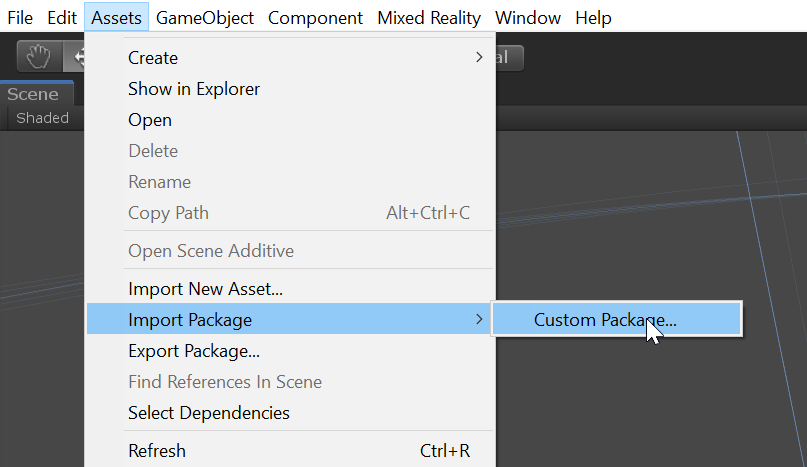
Task: Select the Hand tool icon
Action: [x=39, y=57]
